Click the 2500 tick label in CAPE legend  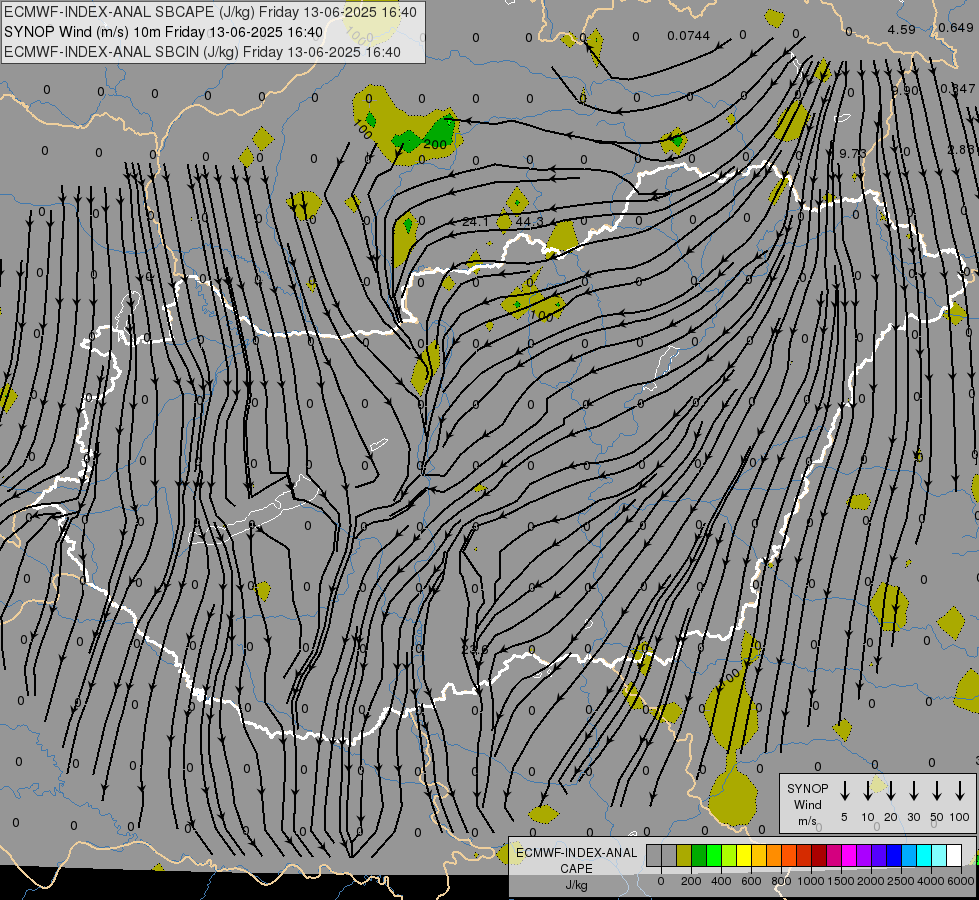901,881
